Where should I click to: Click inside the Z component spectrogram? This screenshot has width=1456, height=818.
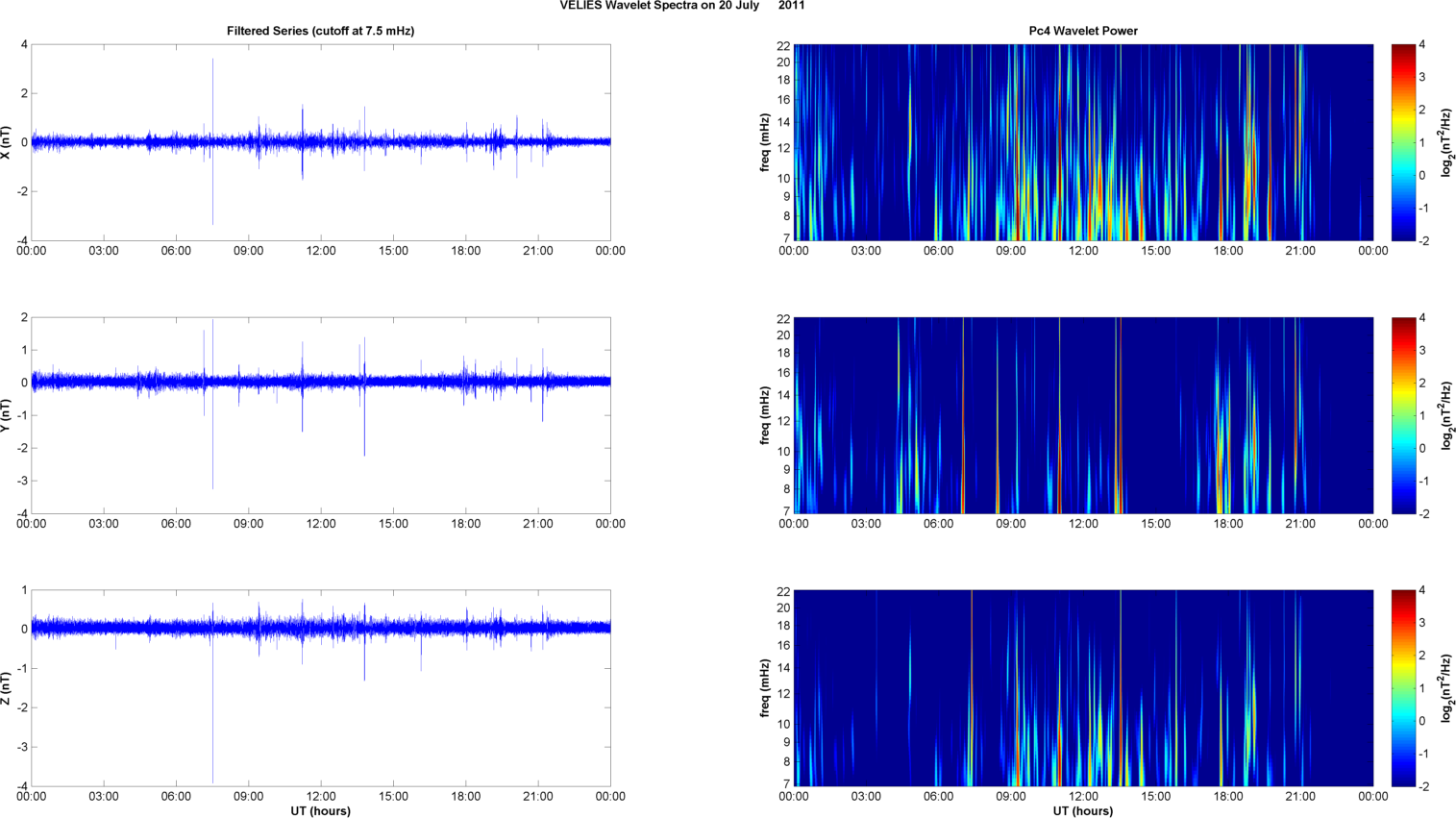(1082, 688)
